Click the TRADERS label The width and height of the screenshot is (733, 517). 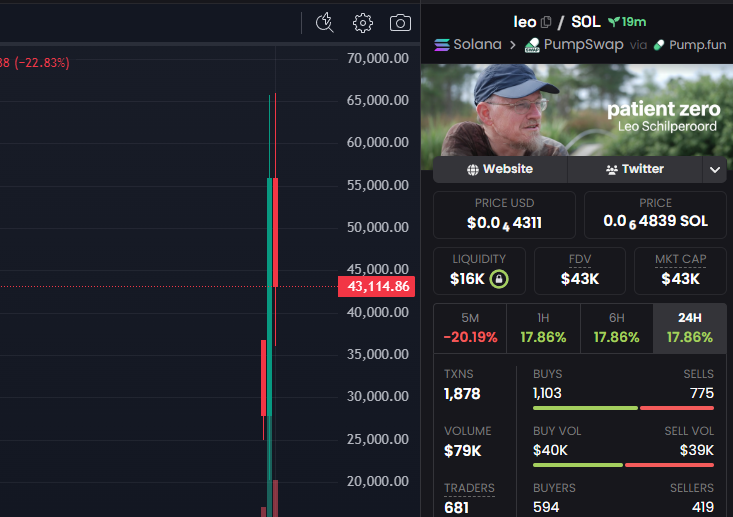469,488
